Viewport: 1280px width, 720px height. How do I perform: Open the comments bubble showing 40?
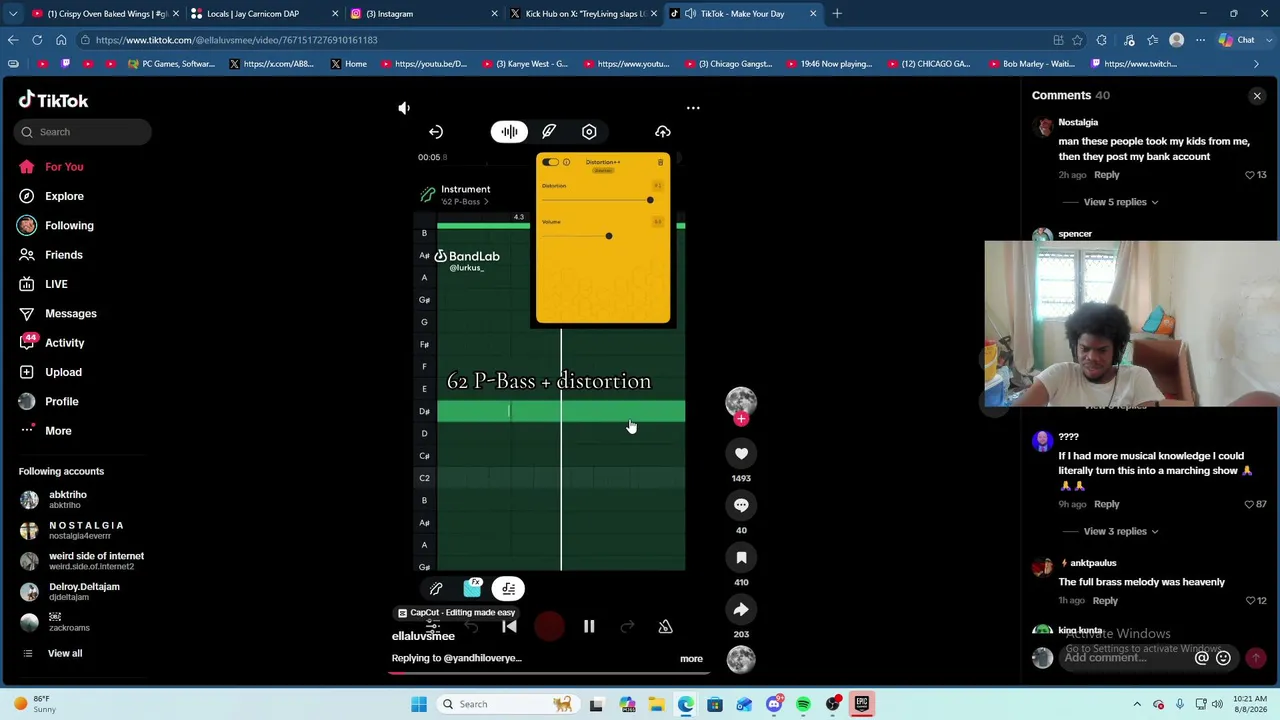[x=741, y=506]
